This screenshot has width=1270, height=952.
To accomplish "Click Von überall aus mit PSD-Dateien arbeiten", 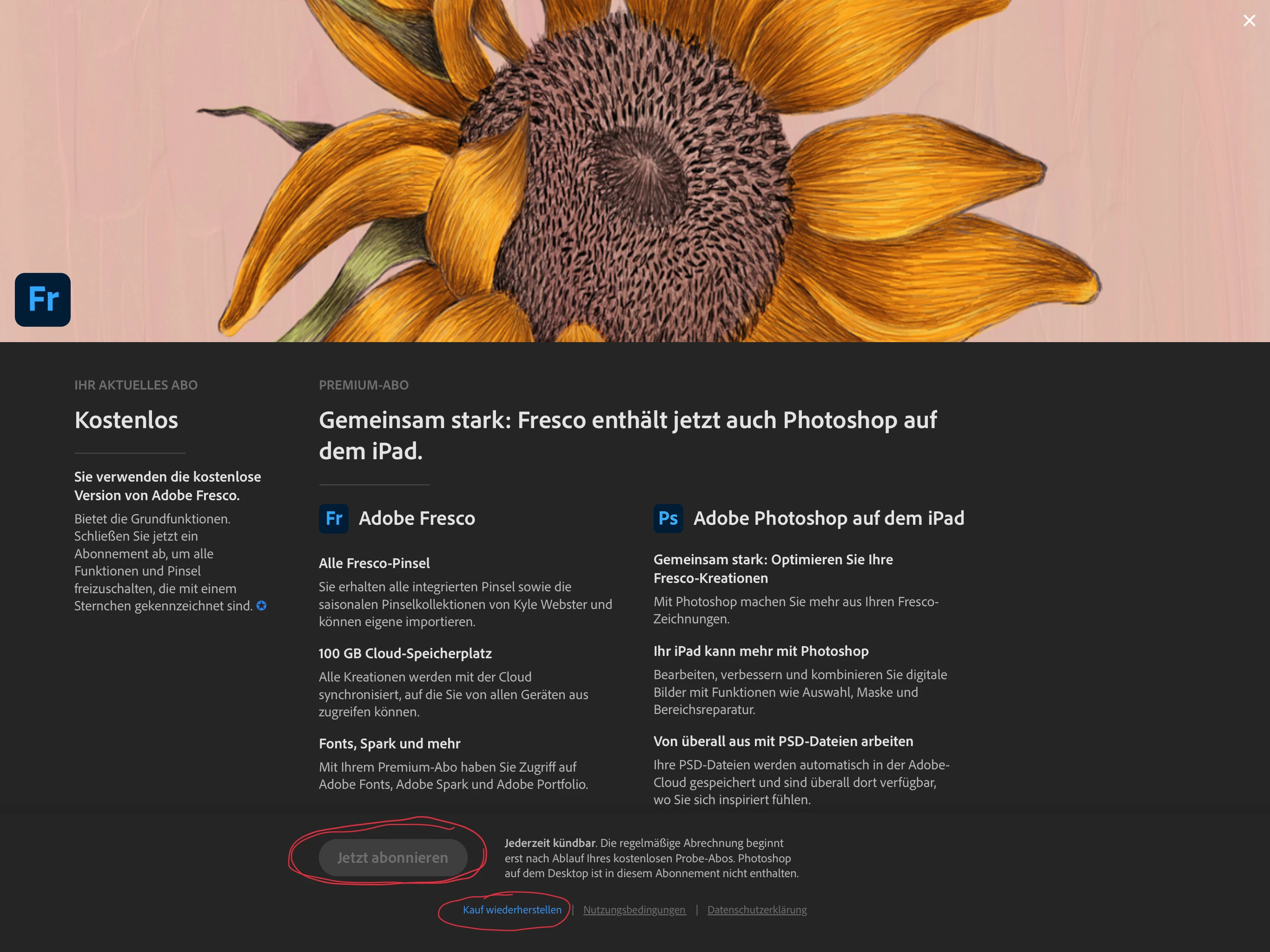I will point(783,741).
